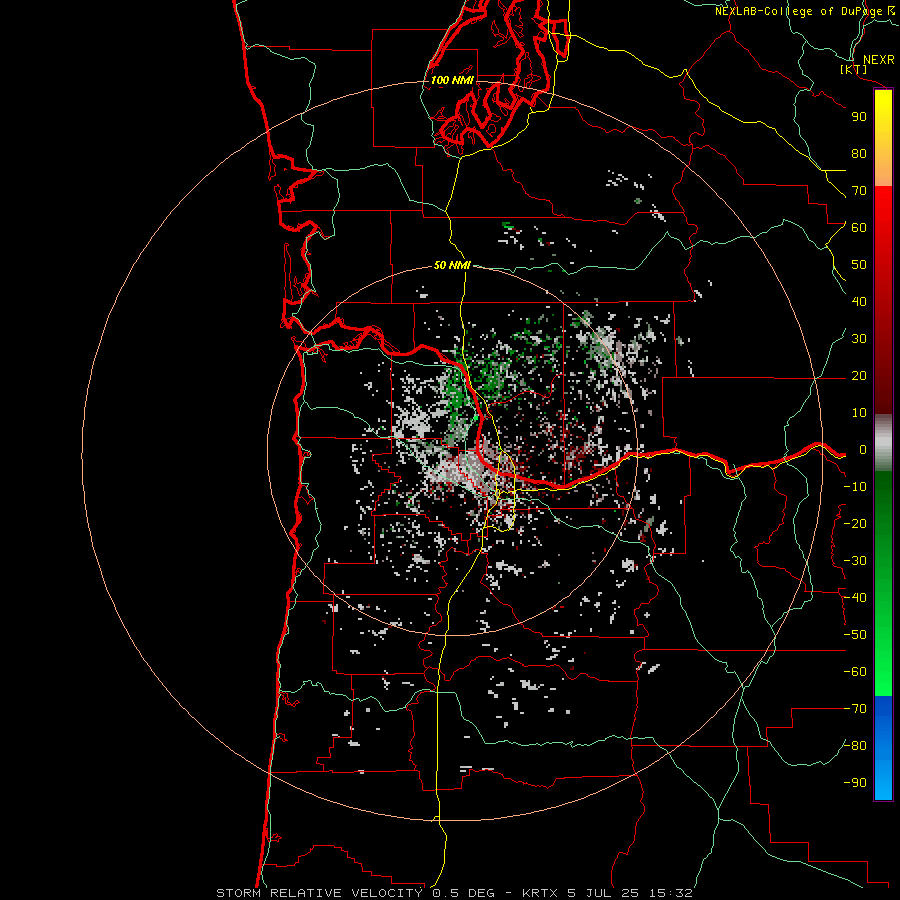The width and height of the screenshot is (900, 900).
Task: Pick the gray zero-velocity segment of the color bar
Action: 883,443
